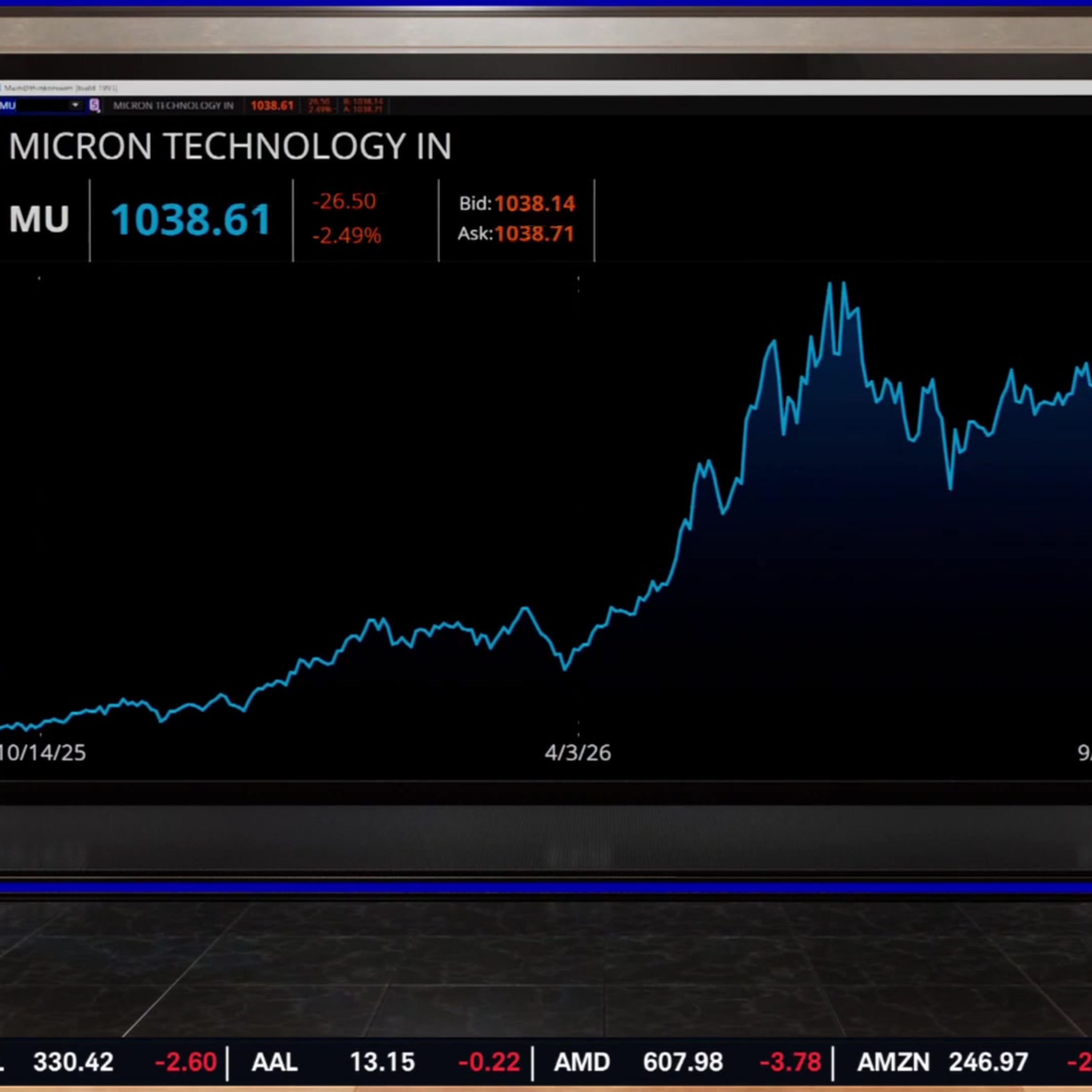Click the purple symbol link icon
Viewport: 1092px width, 1092px height.
click(94, 105)
